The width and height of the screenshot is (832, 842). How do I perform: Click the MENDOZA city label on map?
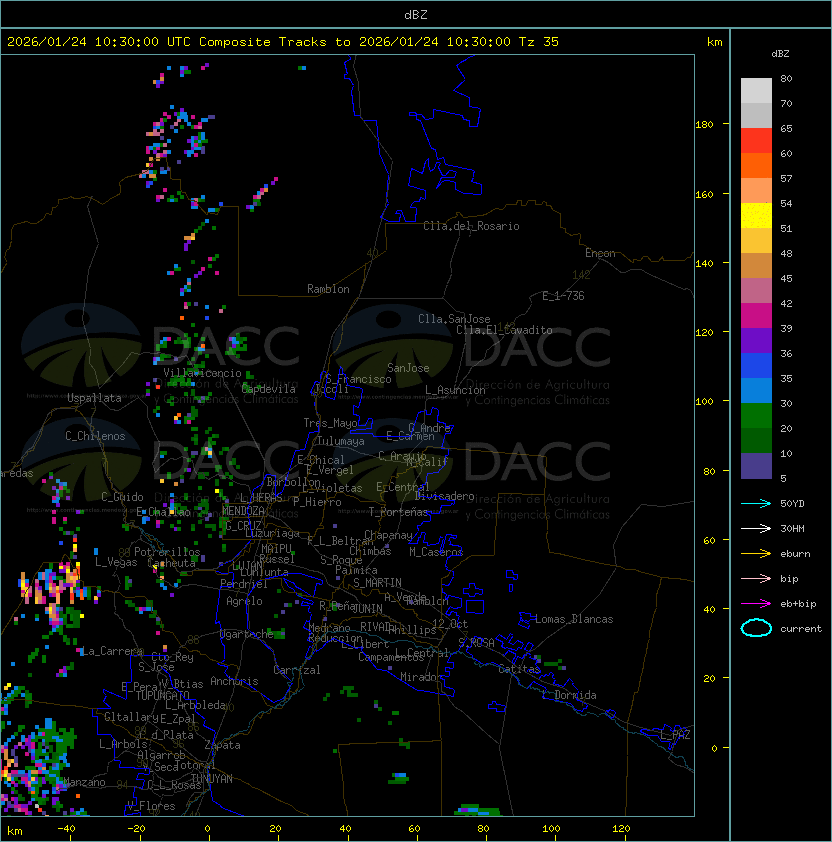click(x=244, y=511)
